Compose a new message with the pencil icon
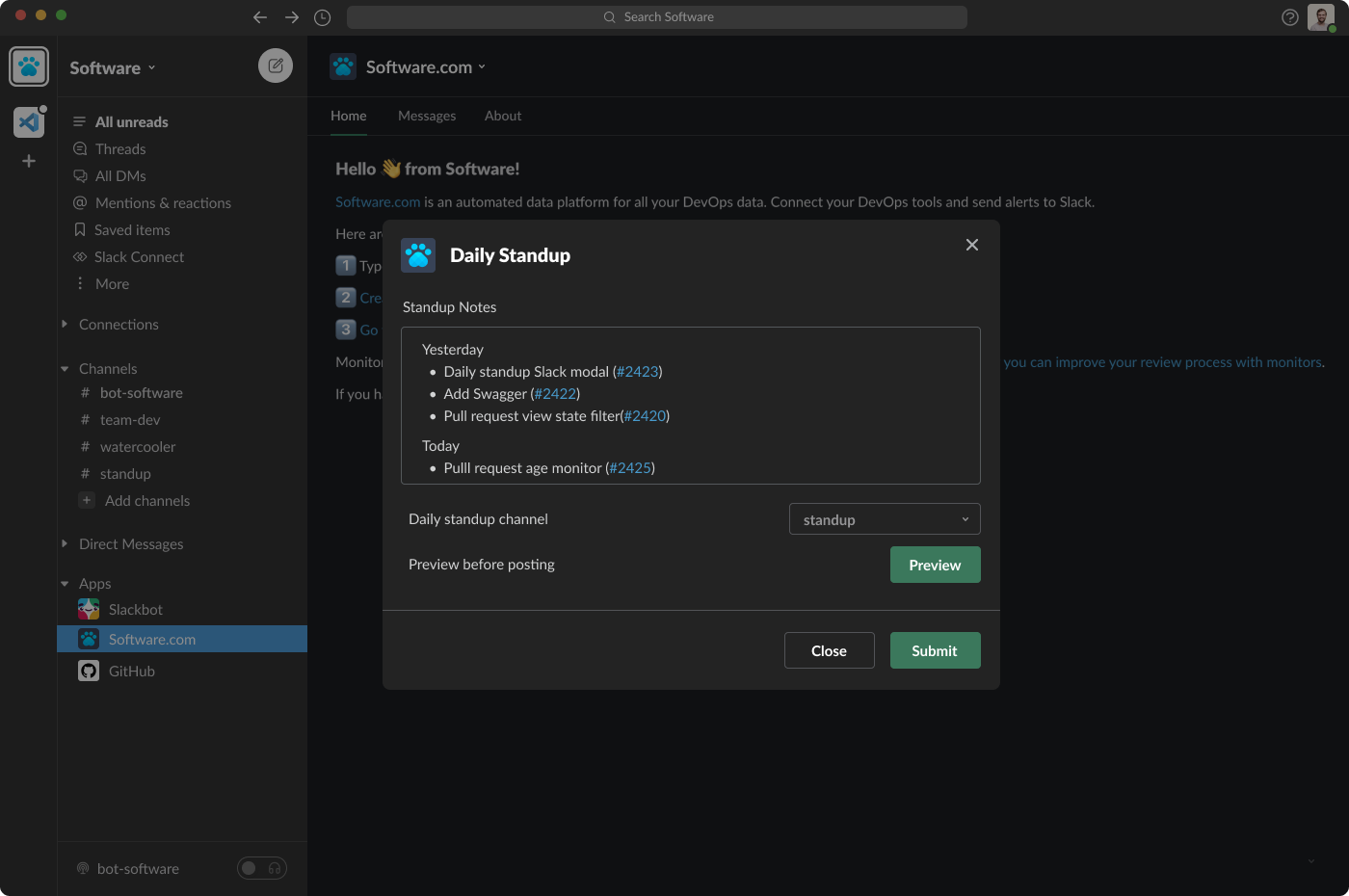Viewport: 1349px width, 896px height. pyautogui.click(x=276, y=66)
